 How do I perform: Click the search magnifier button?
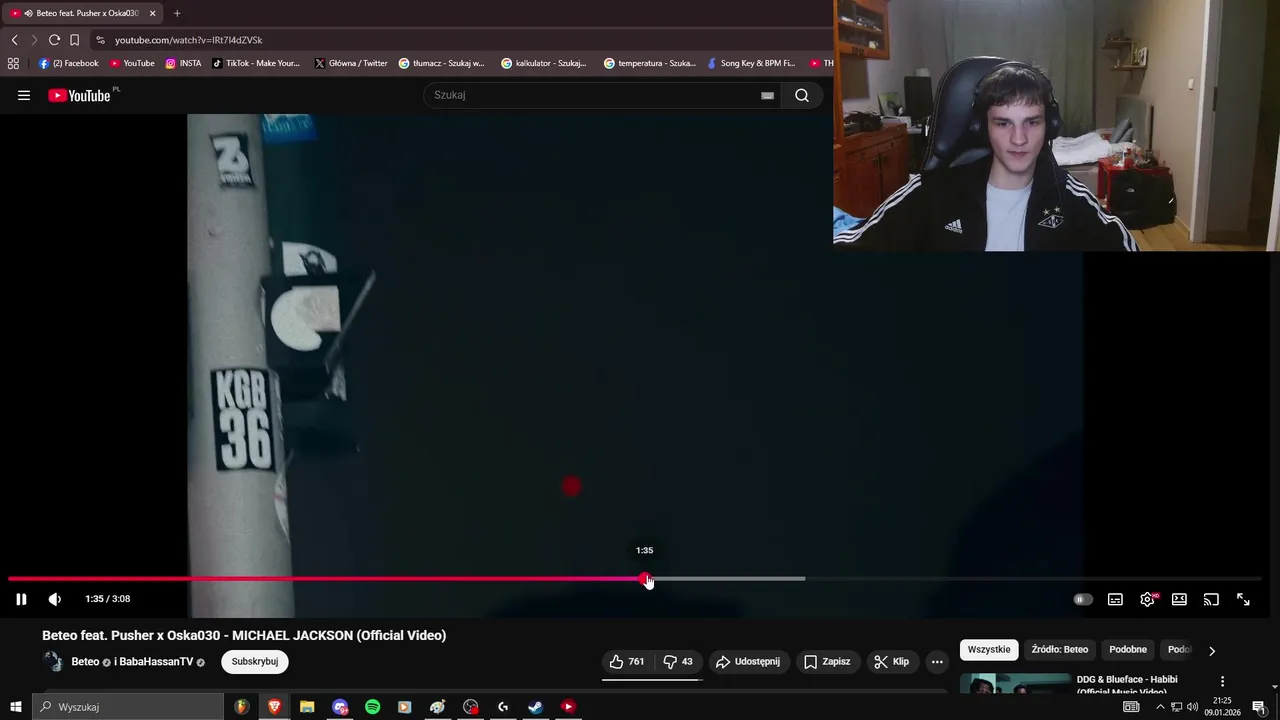[x=802, y=95]
